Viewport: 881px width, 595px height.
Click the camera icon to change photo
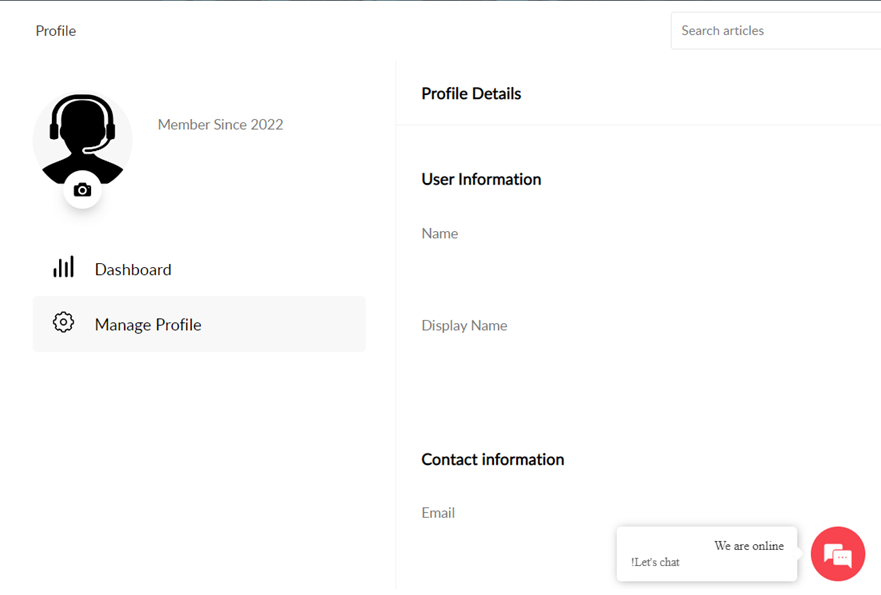click(82, 190)
